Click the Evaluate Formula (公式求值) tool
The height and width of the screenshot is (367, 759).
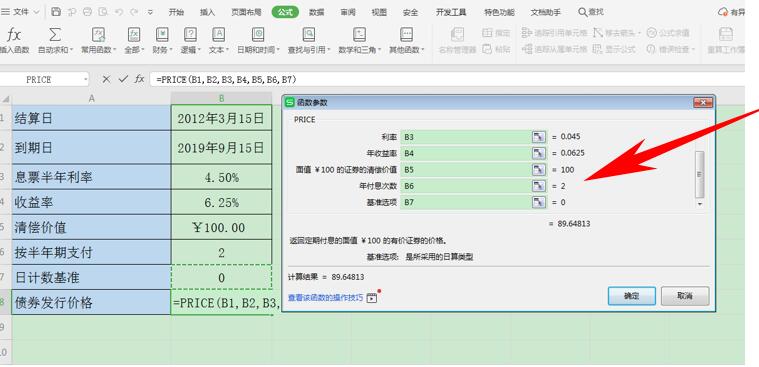click(x=668, y=33)
